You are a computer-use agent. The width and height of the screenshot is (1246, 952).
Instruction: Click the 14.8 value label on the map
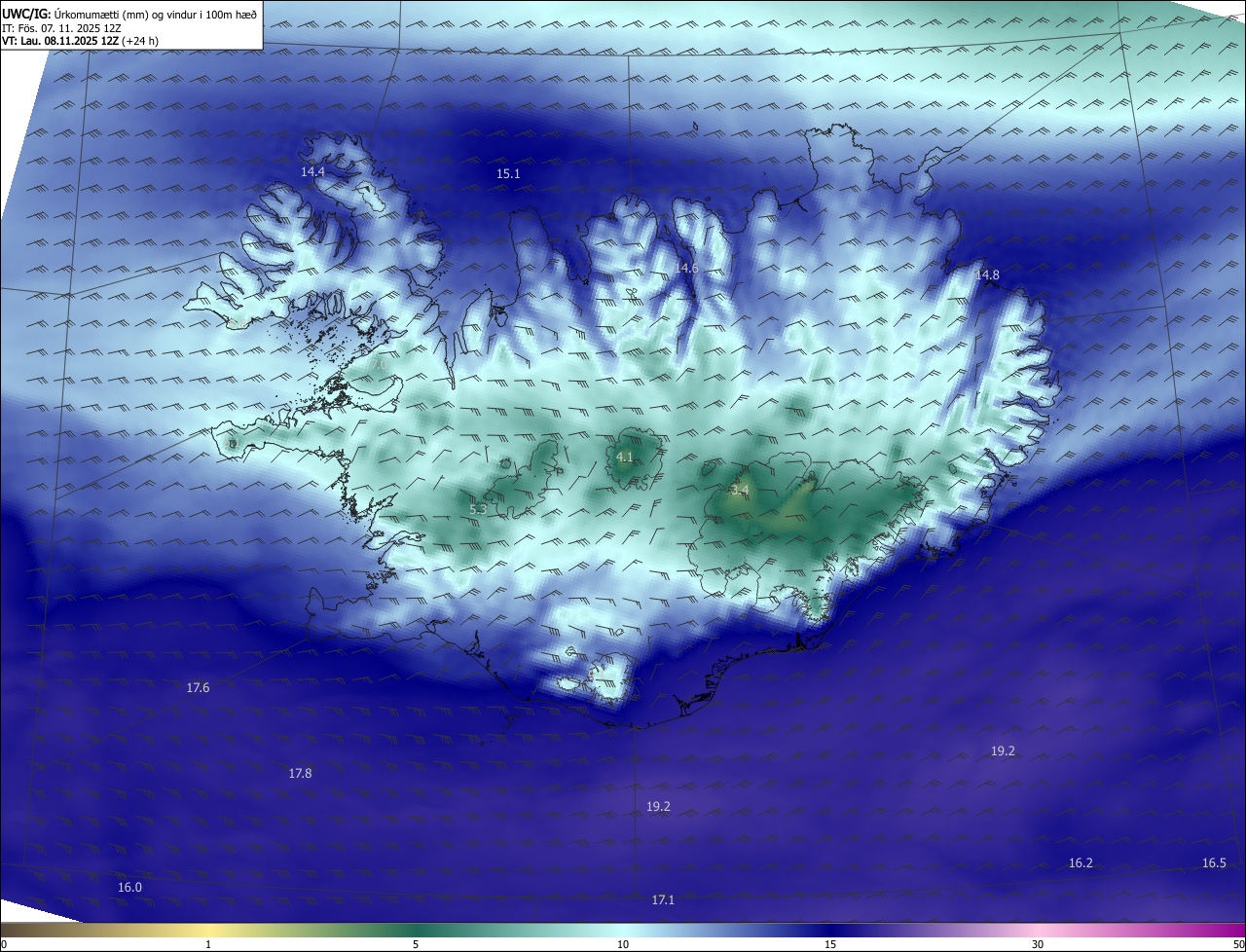pos(987,275)
